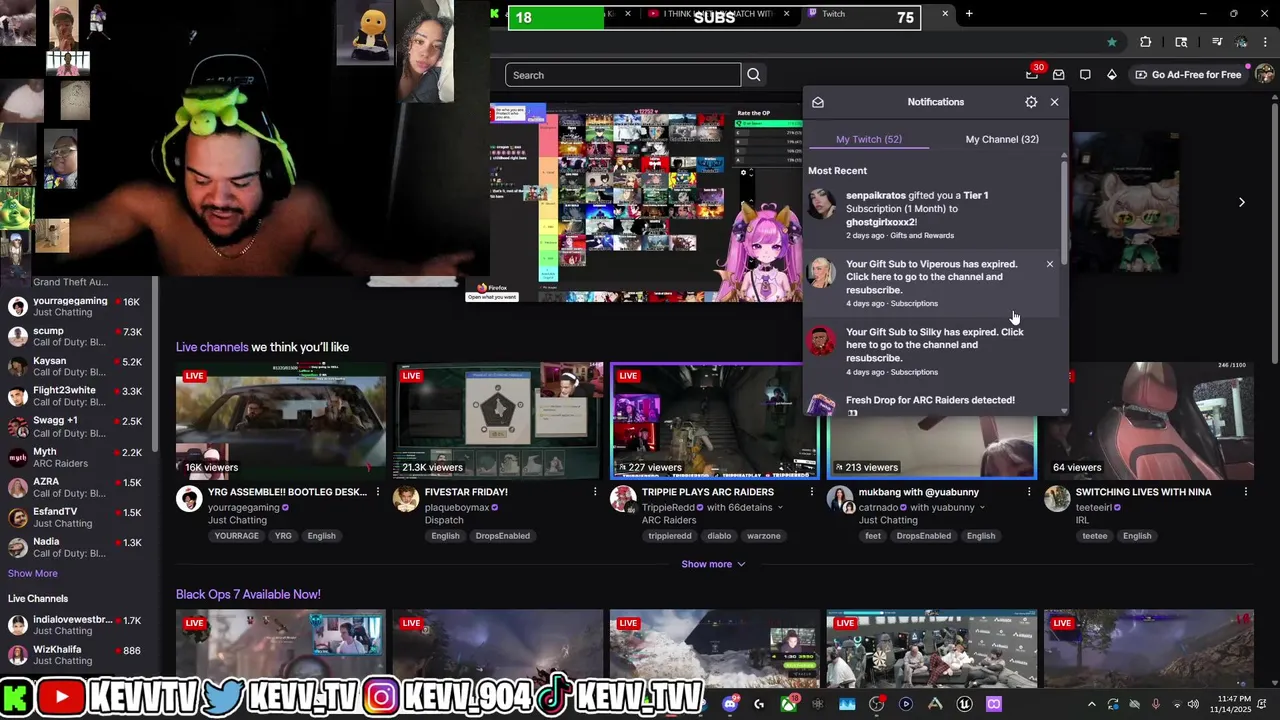Open options menu for FIVESTAR FRIDAY card
This screenshot has height=720, width=1280.
click(595, 492)
